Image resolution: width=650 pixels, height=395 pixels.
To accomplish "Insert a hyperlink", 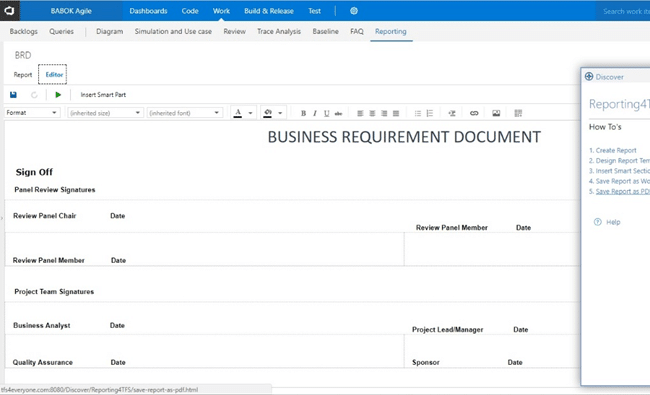I will pos(474,113).
